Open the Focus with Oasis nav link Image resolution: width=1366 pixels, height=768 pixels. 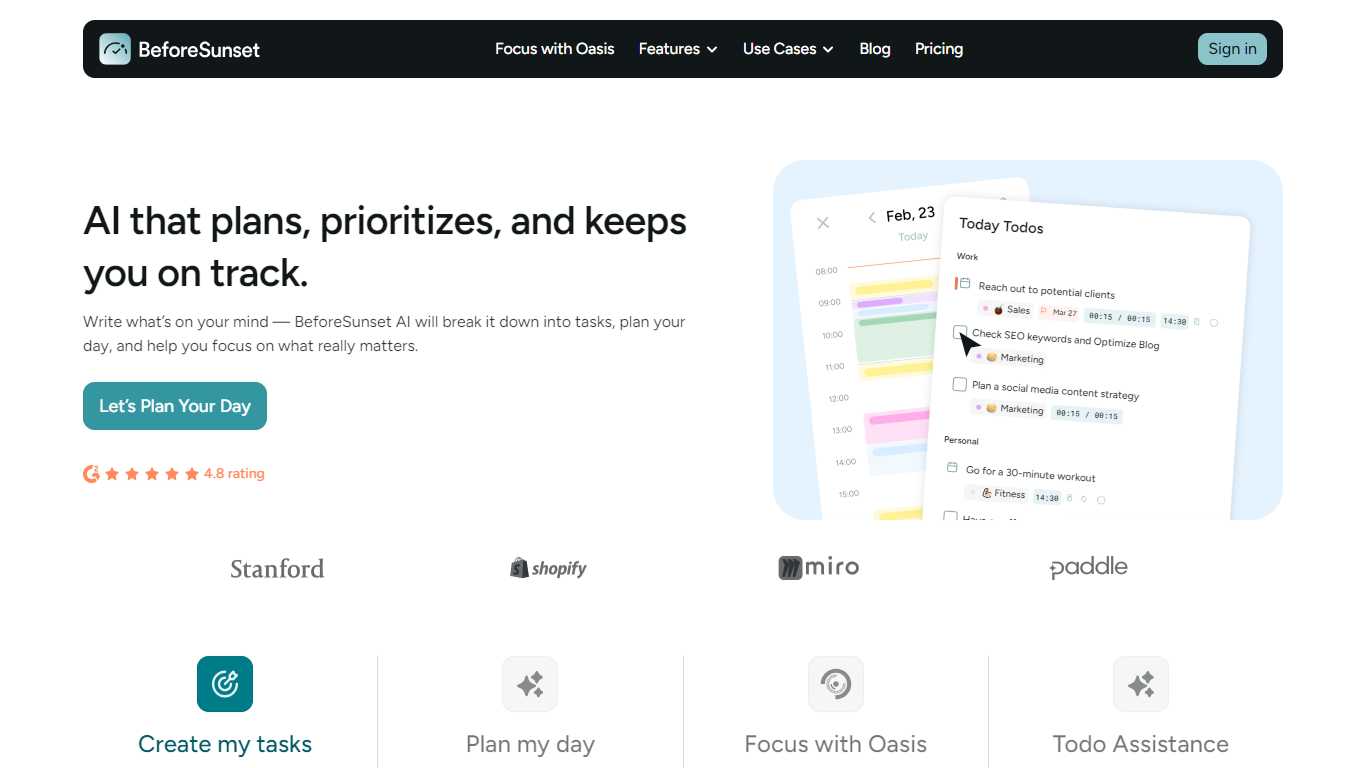pyautogui.click(x=555, y=49)
